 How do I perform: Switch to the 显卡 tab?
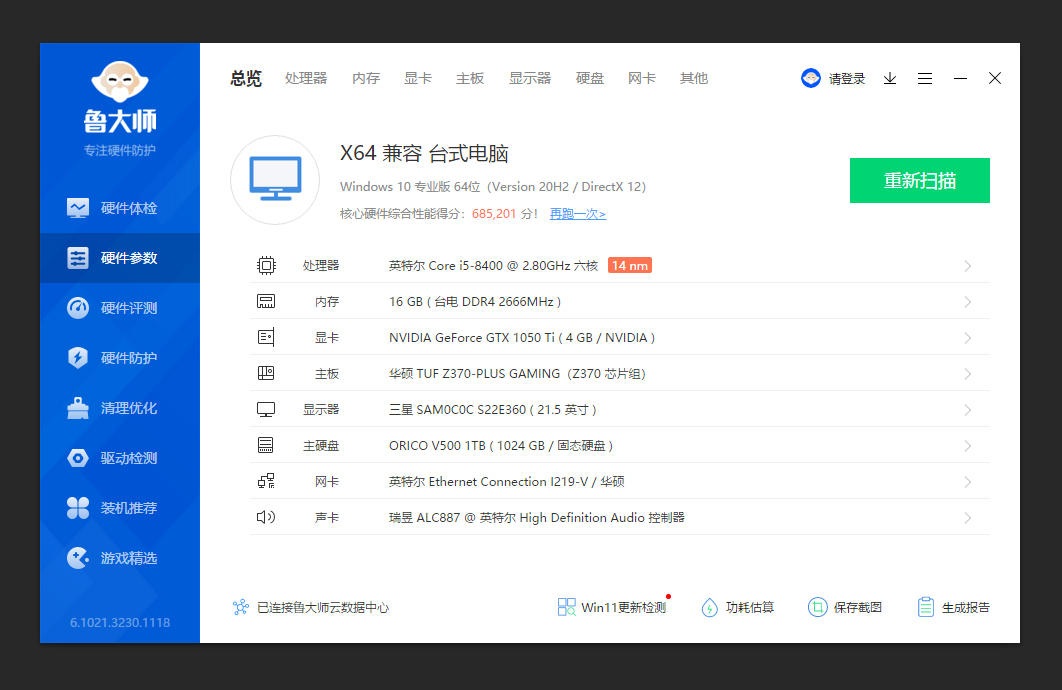click(x=418, y=79)
